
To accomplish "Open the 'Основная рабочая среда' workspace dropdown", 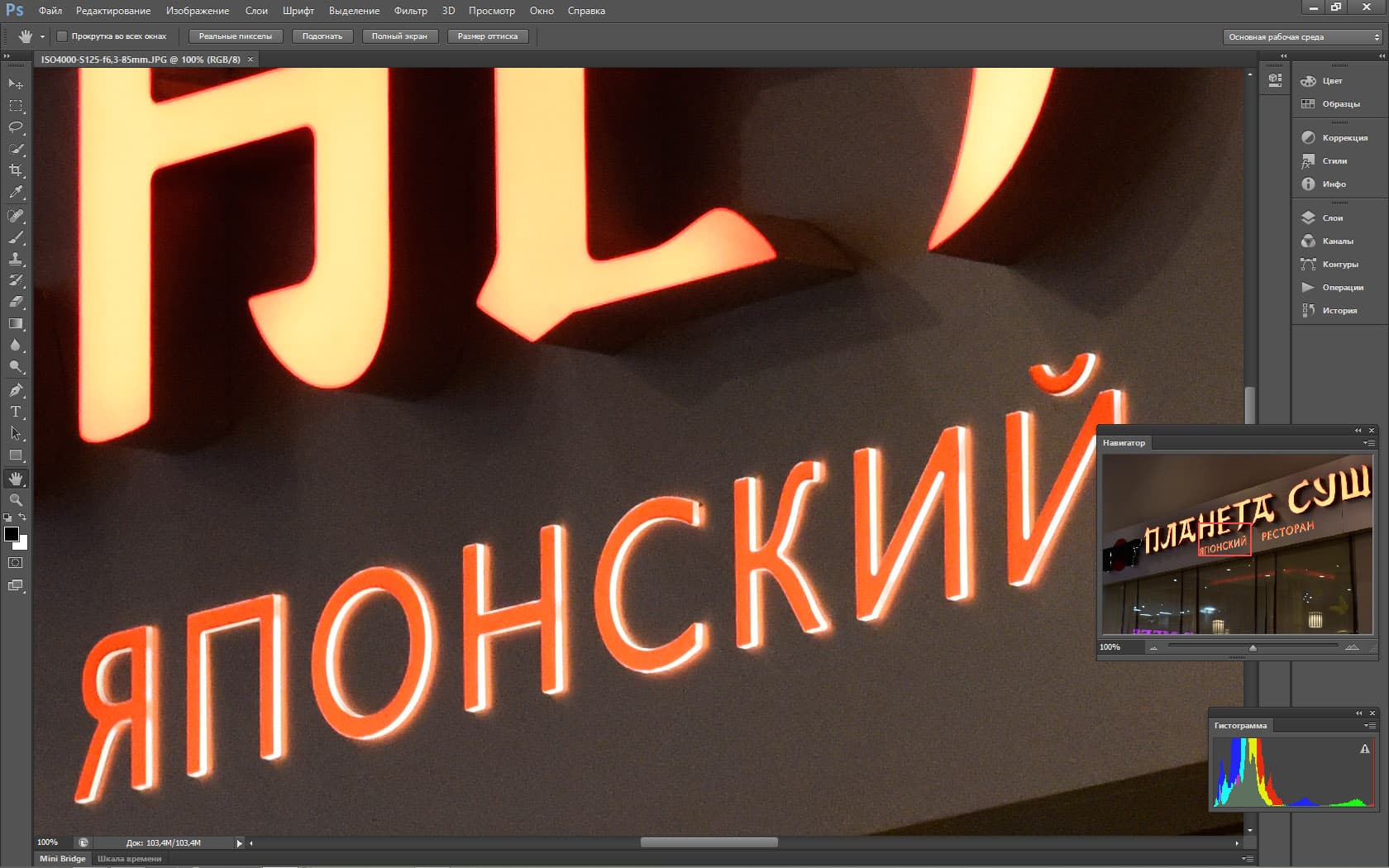I will tap(1302, 37).
